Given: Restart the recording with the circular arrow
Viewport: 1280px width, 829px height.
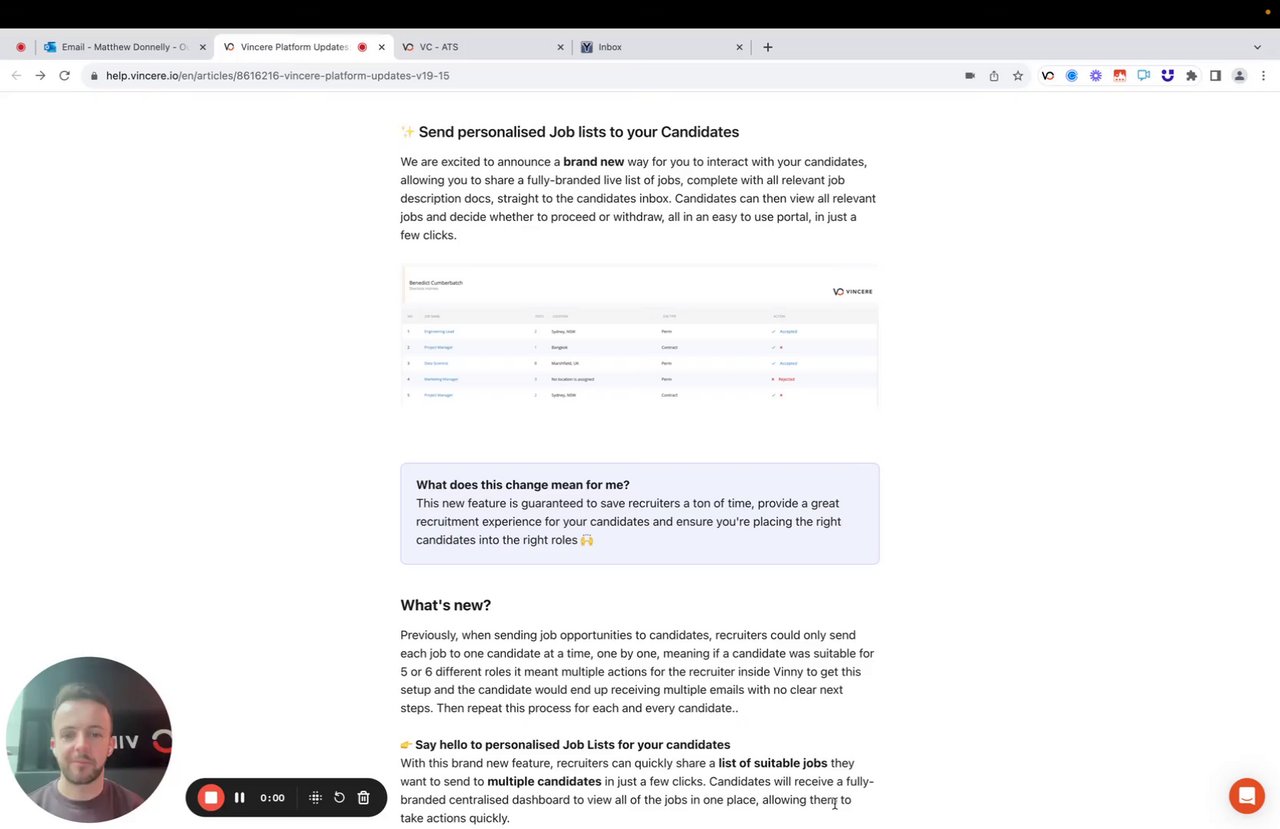Looking at the screenshot, I should tap(339, 797).
